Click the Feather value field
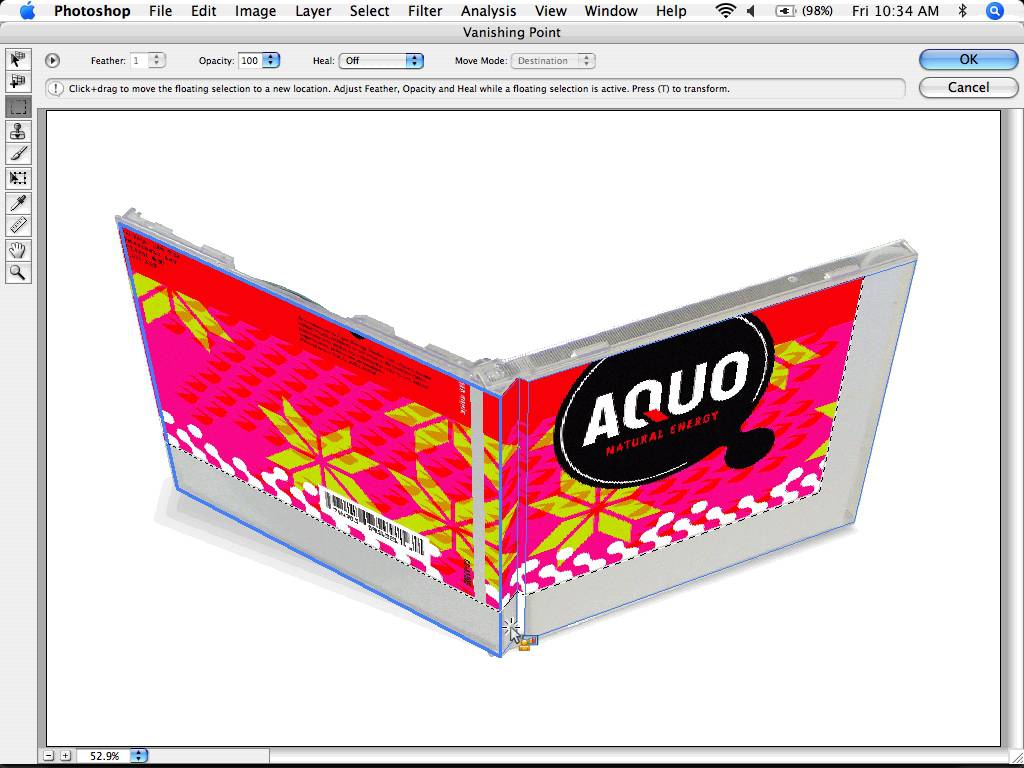1024x768 pixels. [x=139, y=61]
